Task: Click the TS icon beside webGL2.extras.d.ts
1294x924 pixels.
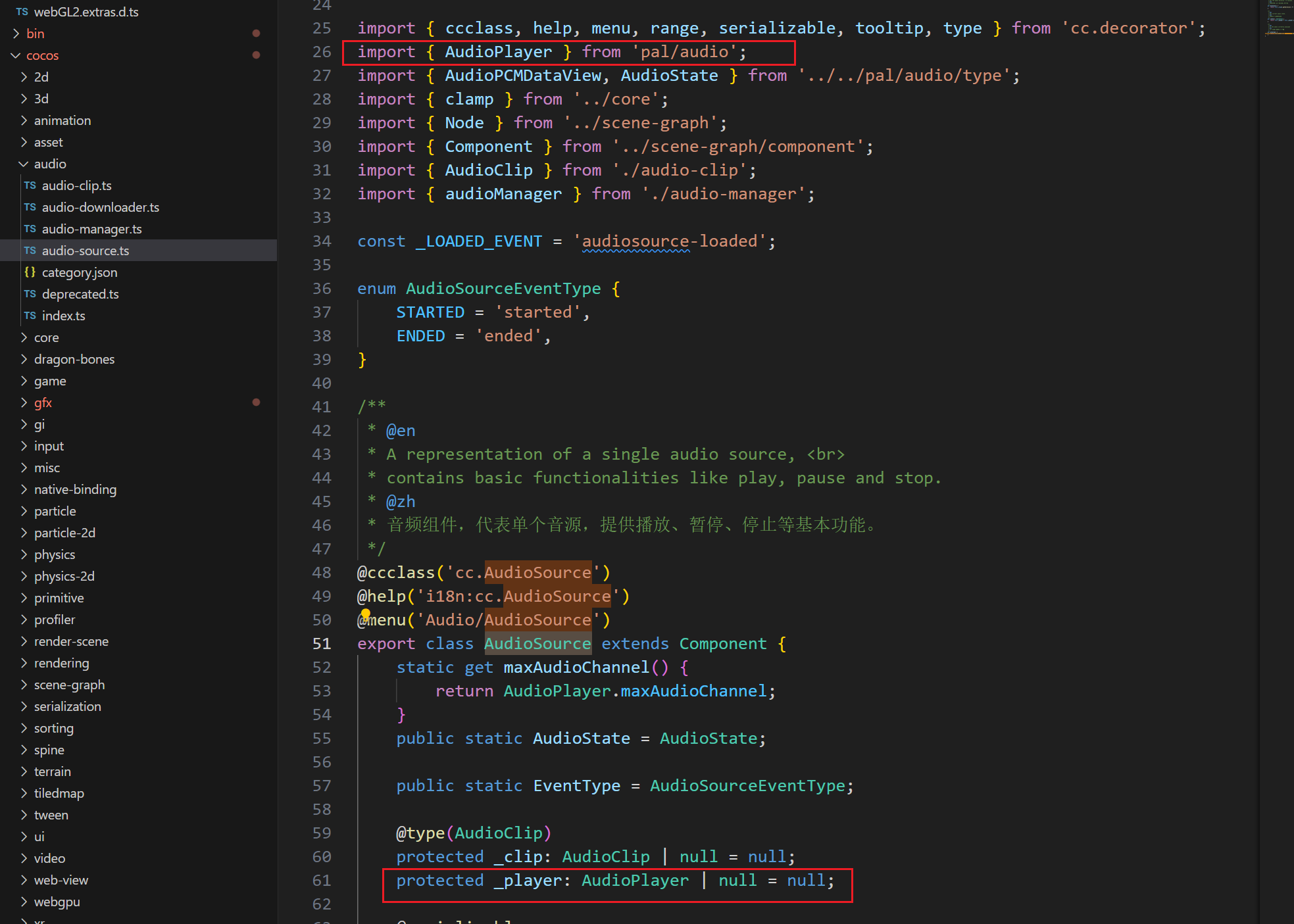Action: (x=22, y=12)
